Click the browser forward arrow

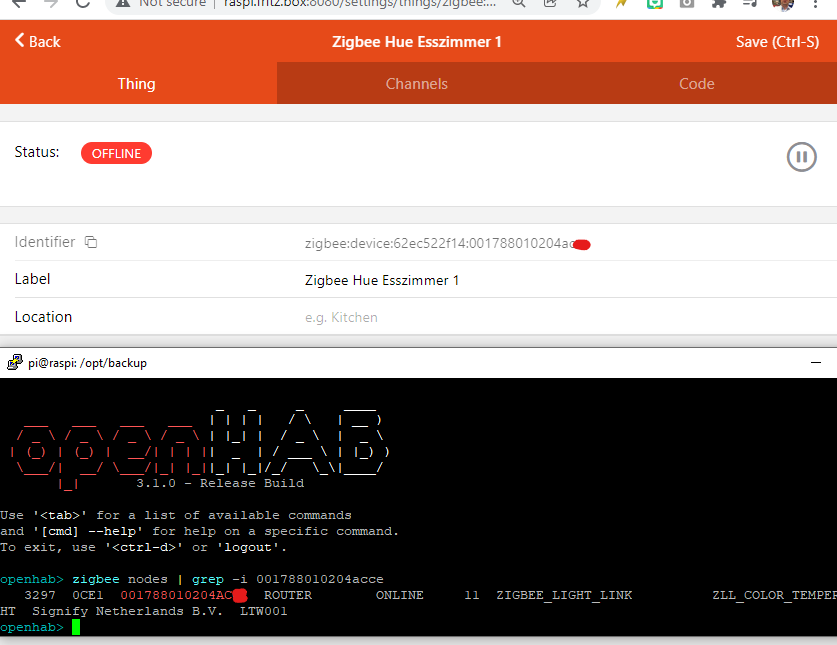coord(51,3)
